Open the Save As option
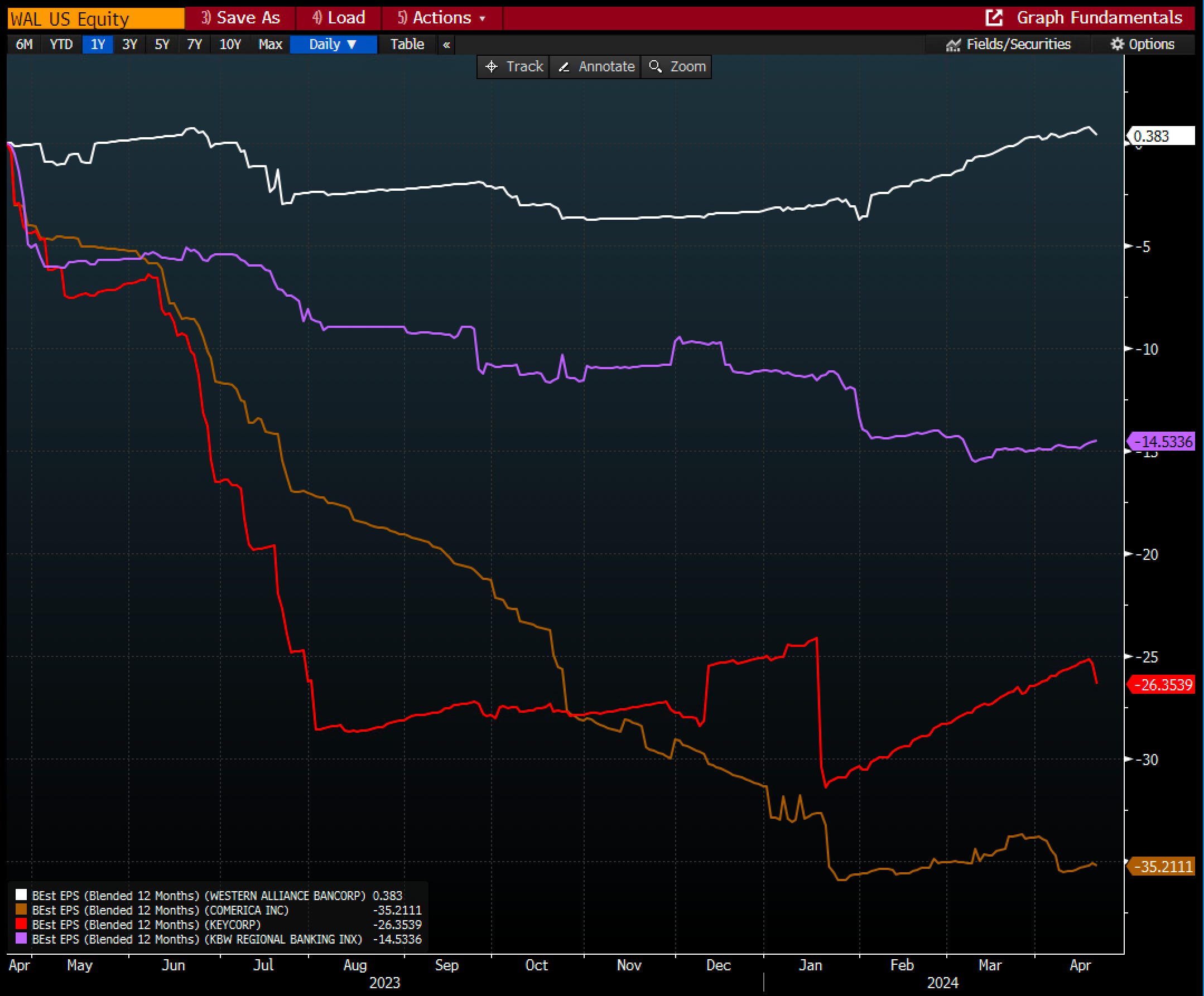The width and height of the screenshot is (1204, 996). click(x=240, y=18)
